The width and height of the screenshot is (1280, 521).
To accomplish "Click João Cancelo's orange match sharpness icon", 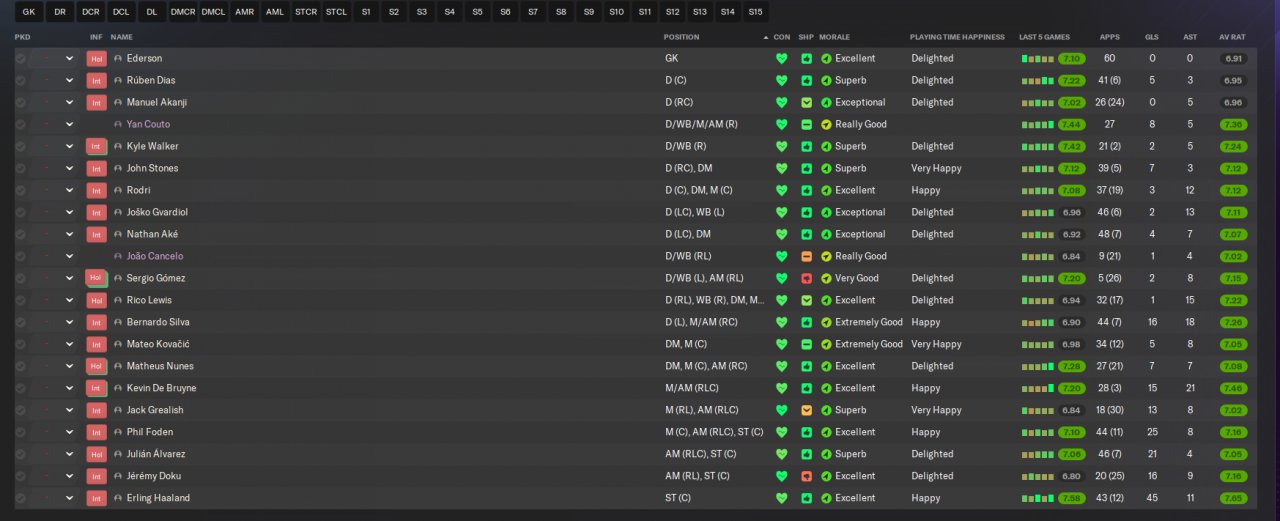I will [806, 256].
